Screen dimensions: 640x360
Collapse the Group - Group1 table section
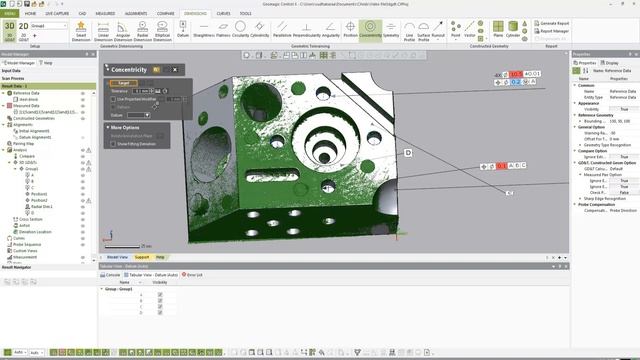pyautogui.click(x=102, y=289)
